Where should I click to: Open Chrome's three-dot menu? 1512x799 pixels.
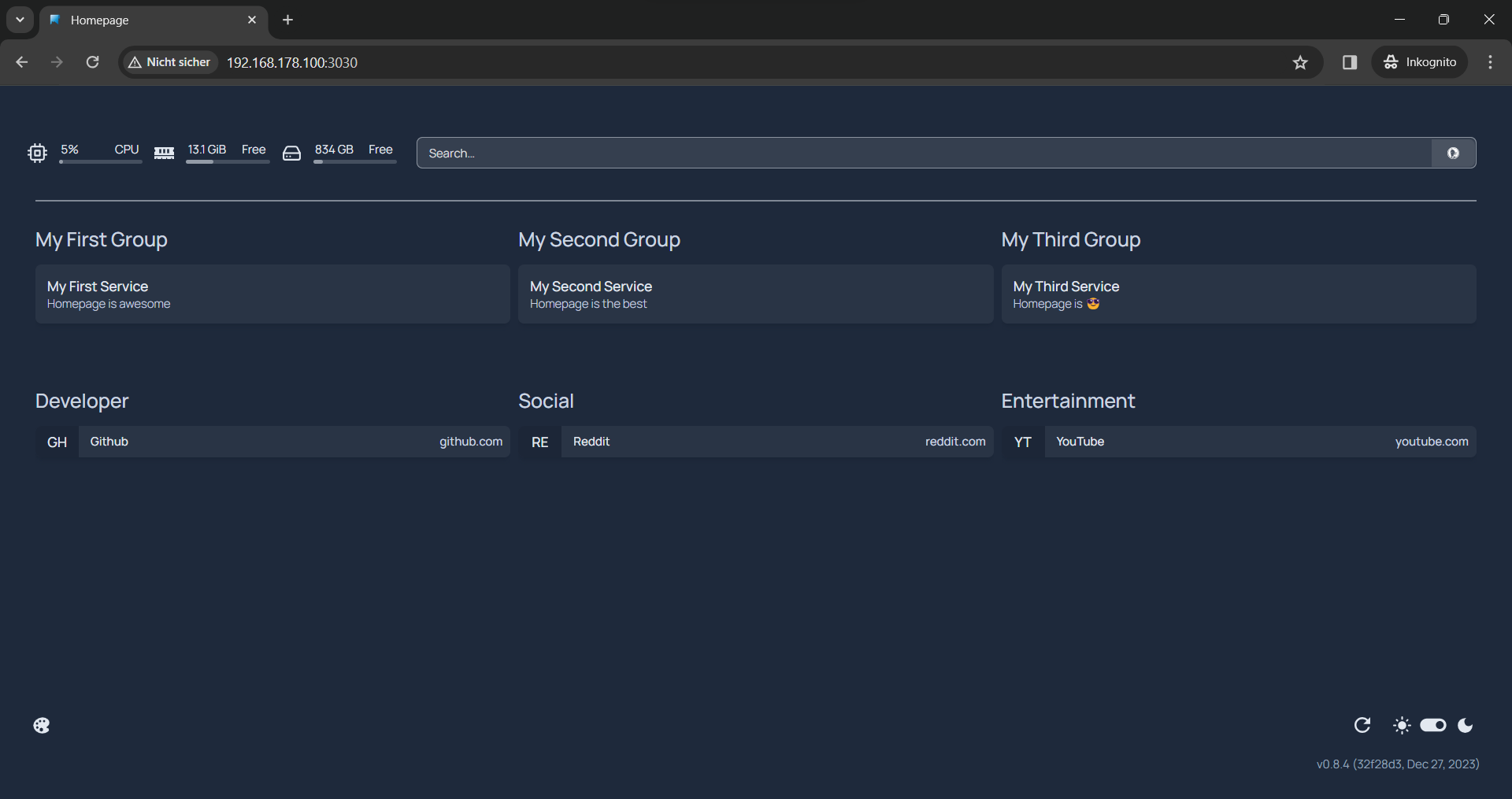1490,62
